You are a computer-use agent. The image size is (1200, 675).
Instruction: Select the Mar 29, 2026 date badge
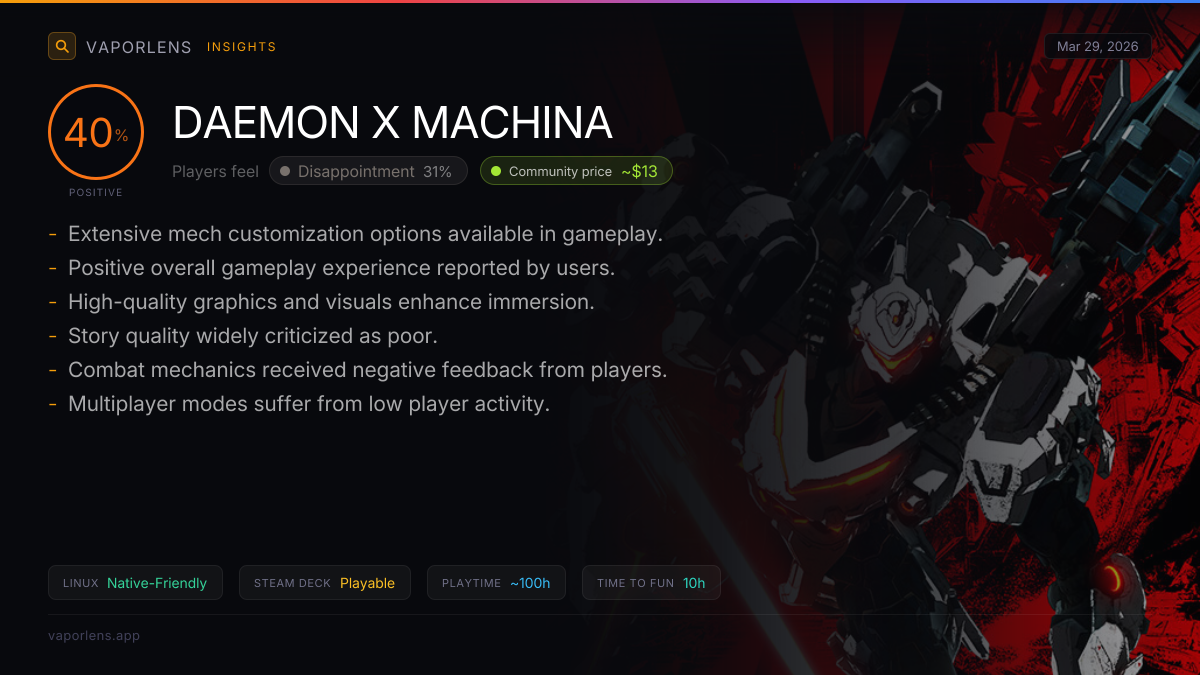(1097, 47)
